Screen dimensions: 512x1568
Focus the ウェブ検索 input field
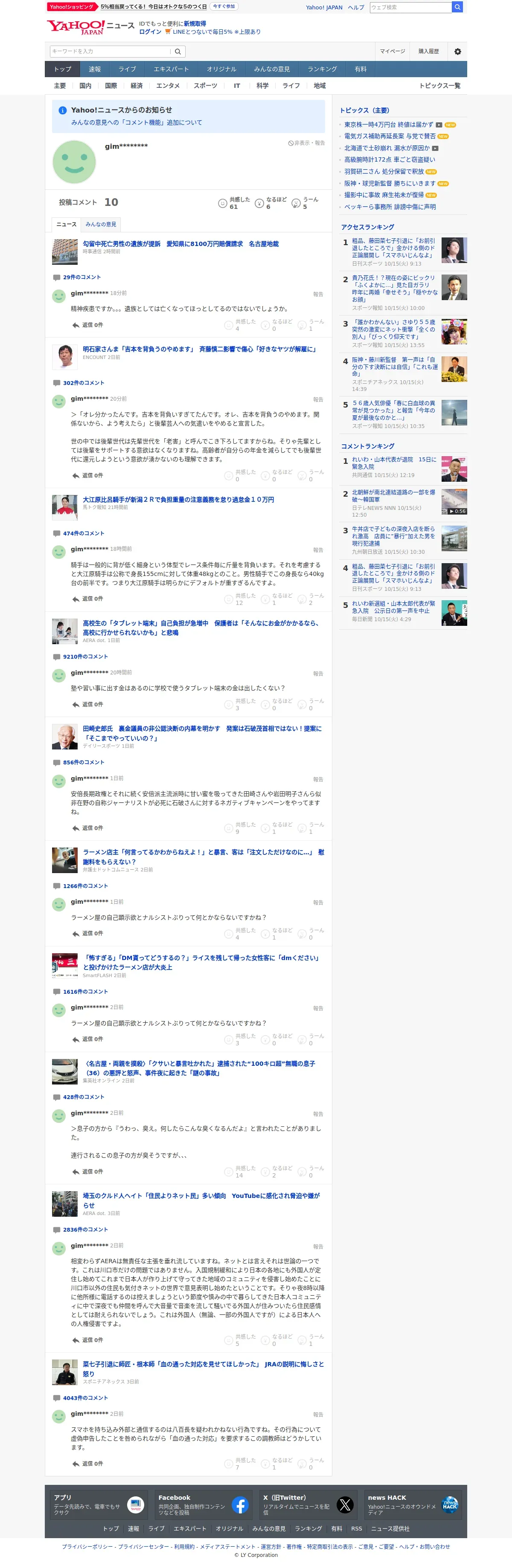[411, 7]
